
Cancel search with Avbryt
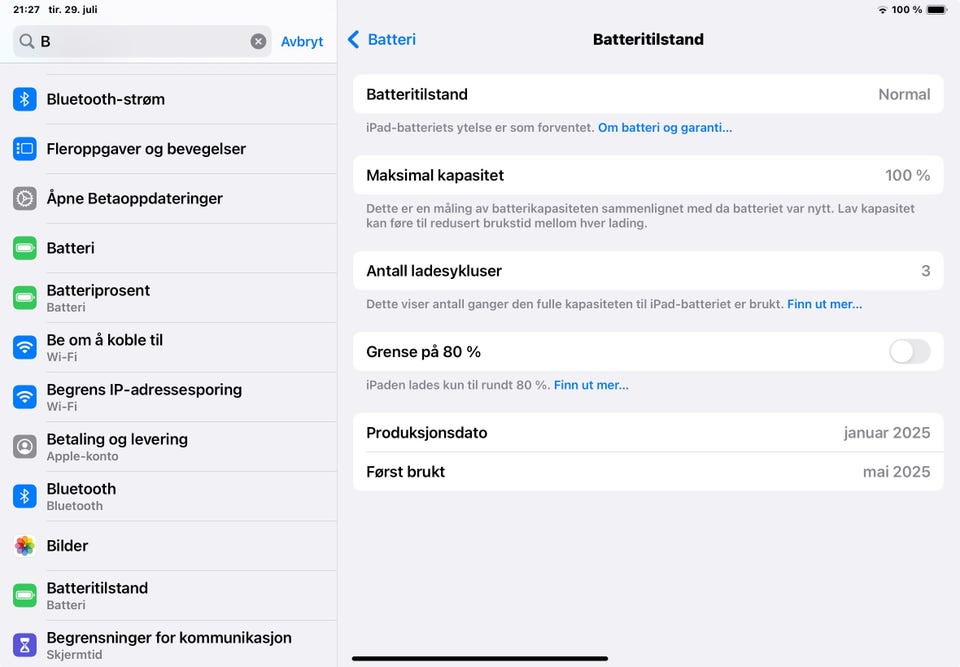tap(302, 41)
